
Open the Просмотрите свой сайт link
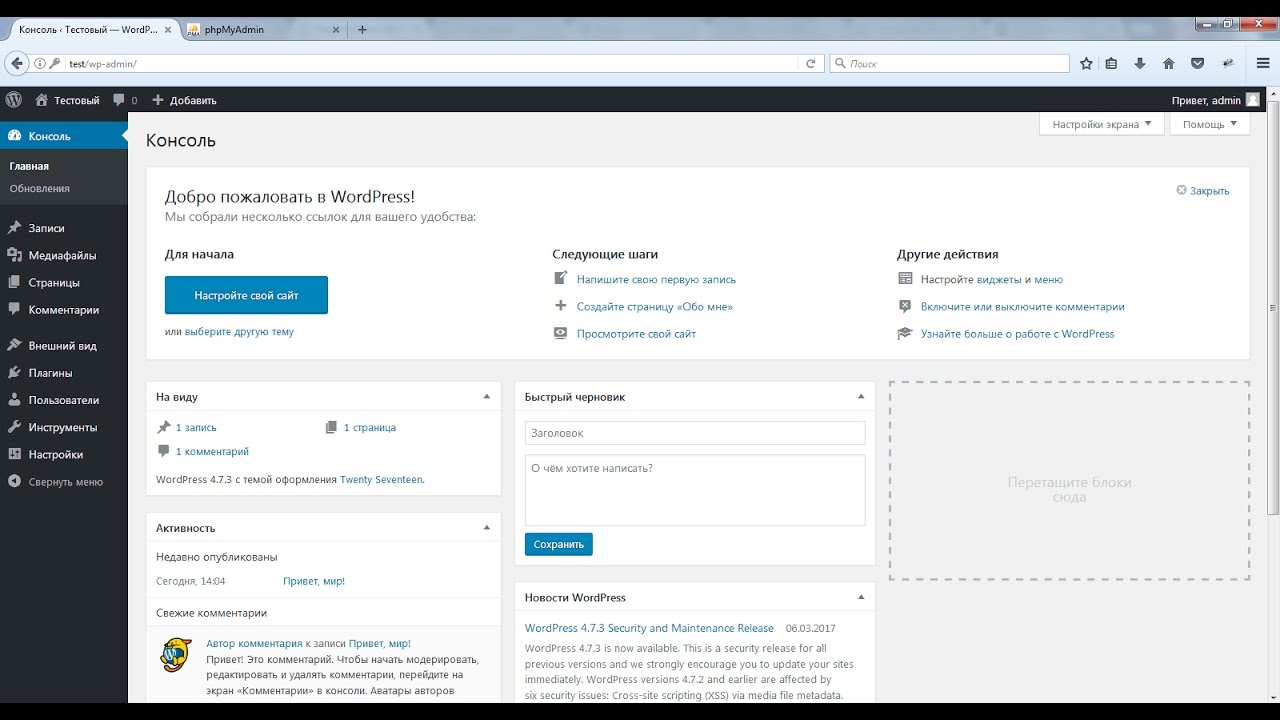point(636,333)
